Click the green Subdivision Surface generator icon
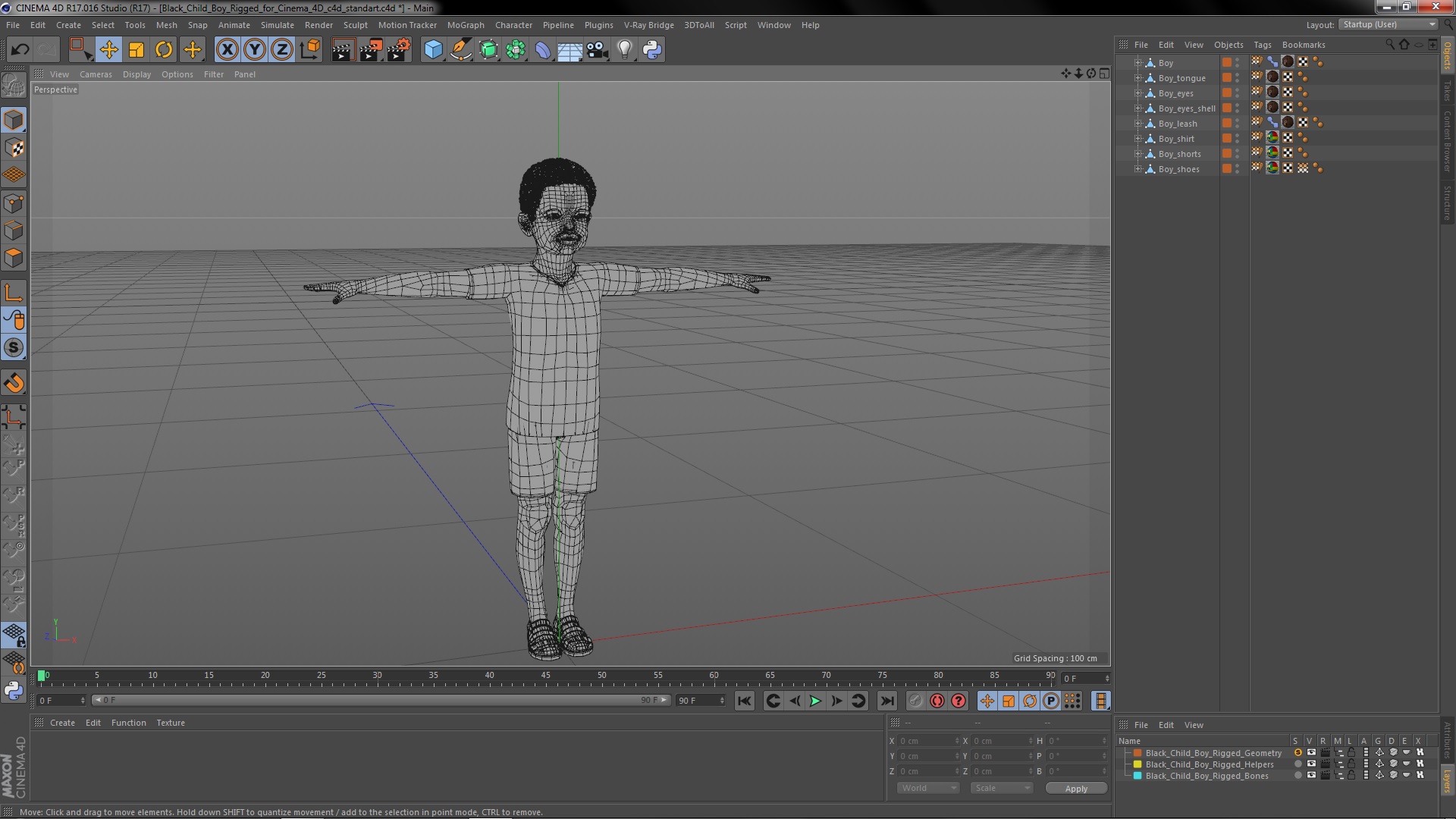This screenshot has width=1456, height=819. click(x=488, y=50)
